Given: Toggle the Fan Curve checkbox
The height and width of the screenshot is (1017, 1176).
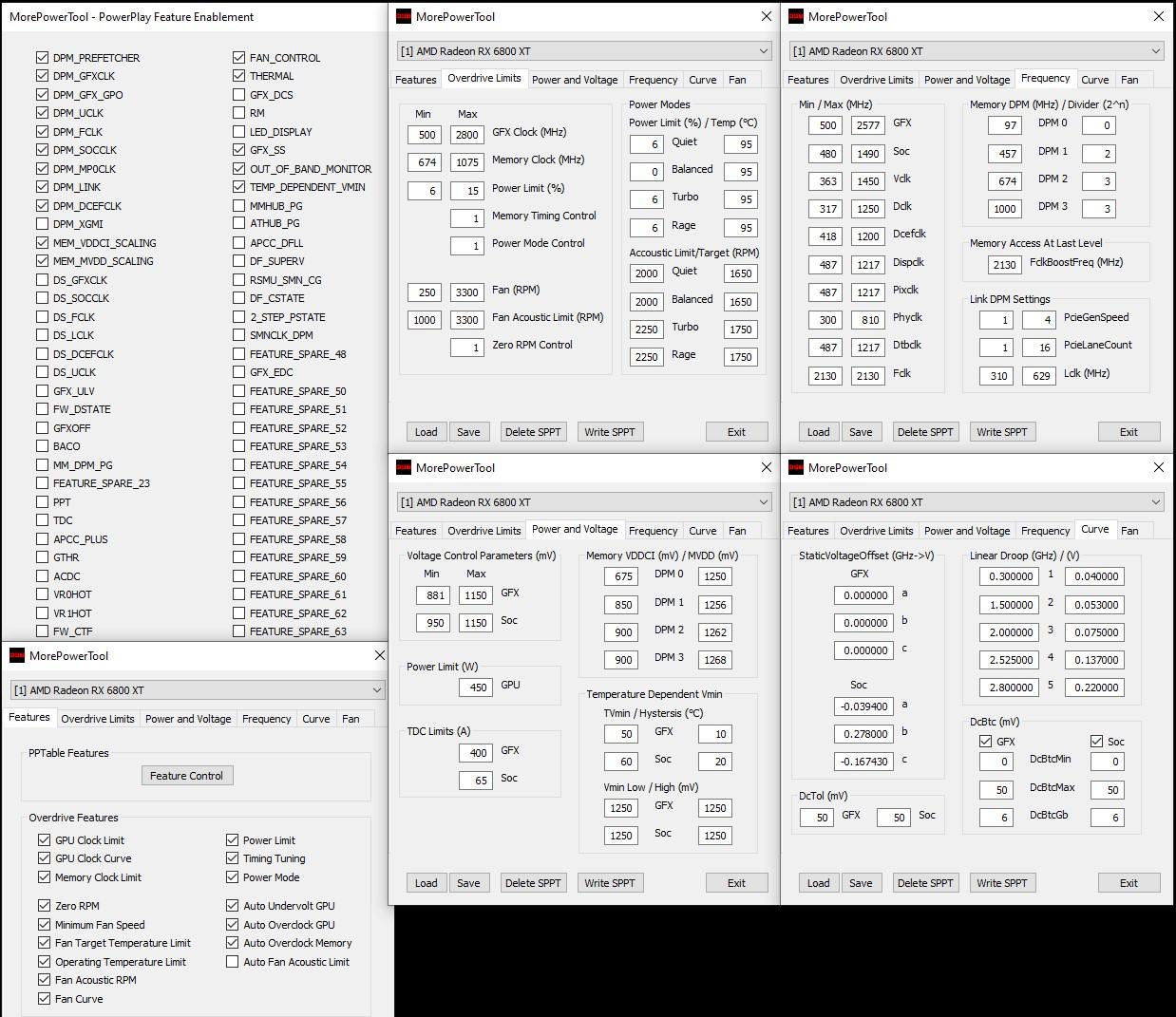Looking at the screenshot, I should tap(44, 999).
